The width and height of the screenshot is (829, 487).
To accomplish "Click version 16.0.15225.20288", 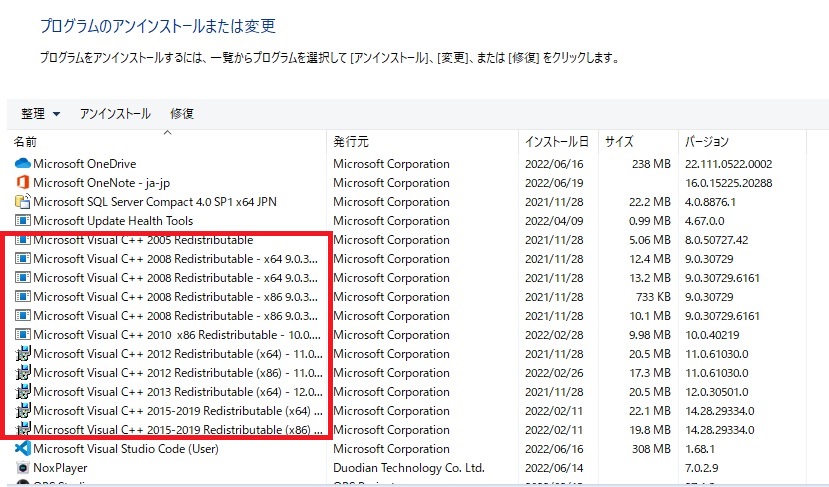I will [x=729, y=182].
